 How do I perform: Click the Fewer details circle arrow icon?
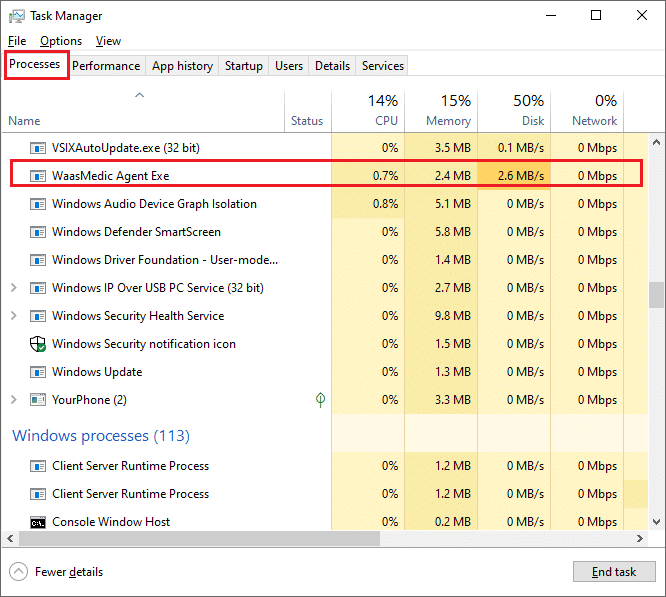pyautogui.click(x=18, y=572)
